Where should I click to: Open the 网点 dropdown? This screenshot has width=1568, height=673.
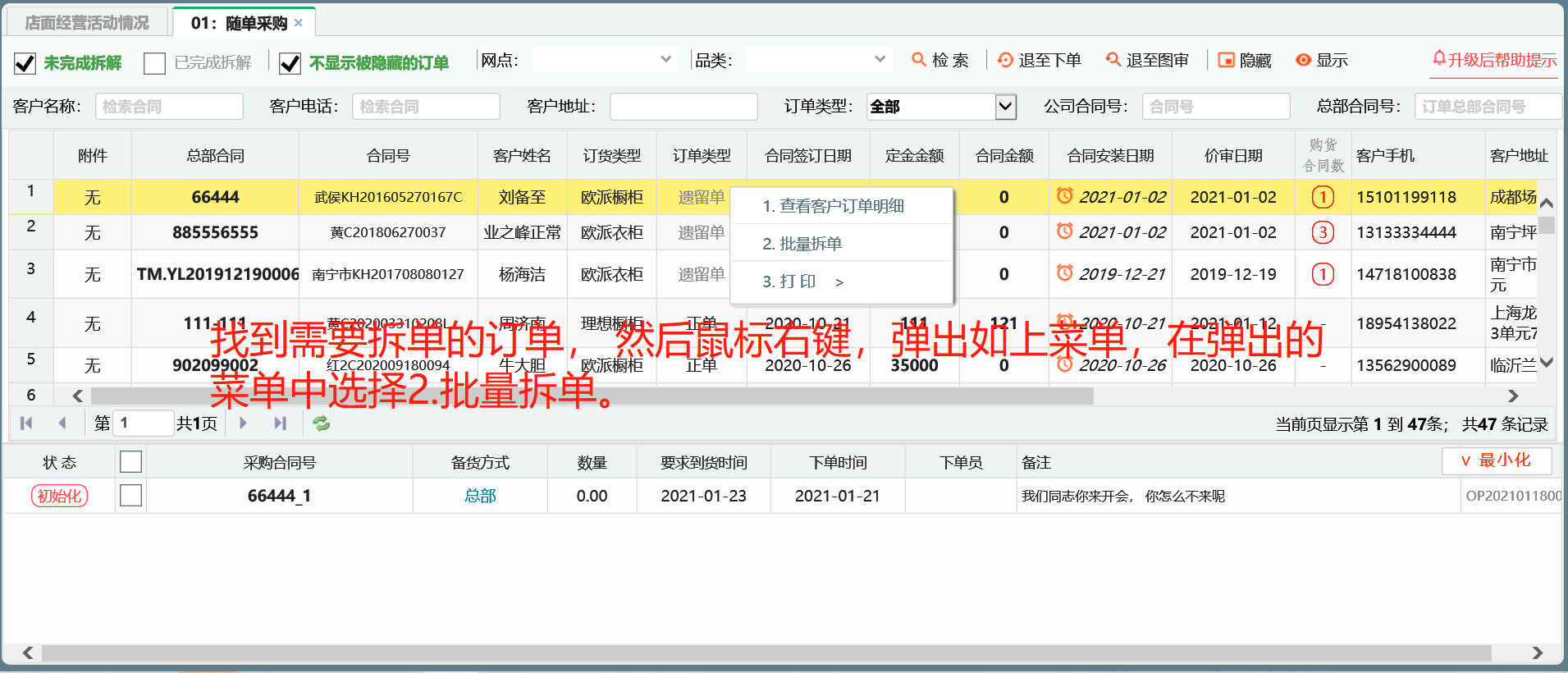tap(665, 59)
